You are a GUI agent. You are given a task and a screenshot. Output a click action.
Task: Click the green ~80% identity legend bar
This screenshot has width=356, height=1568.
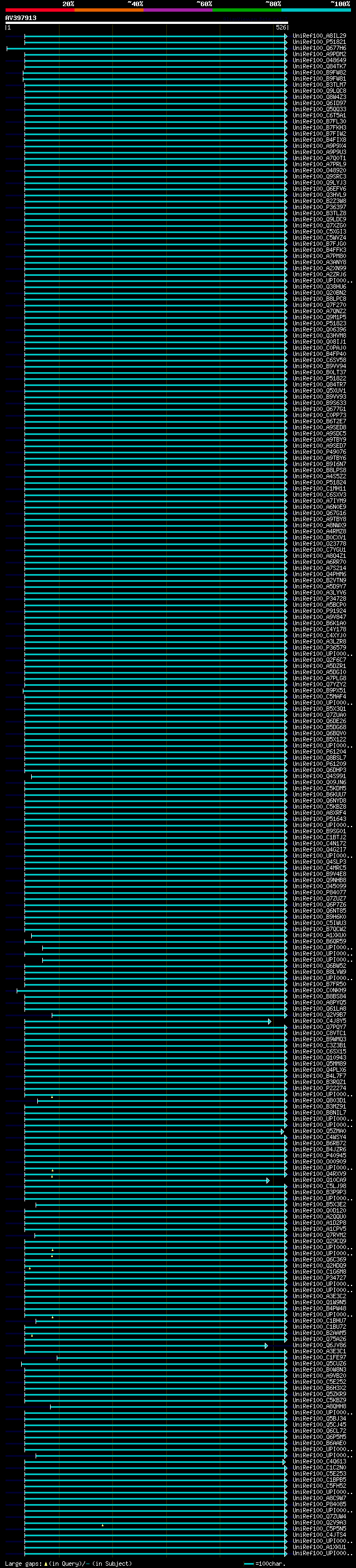click(x=247, y=10)
